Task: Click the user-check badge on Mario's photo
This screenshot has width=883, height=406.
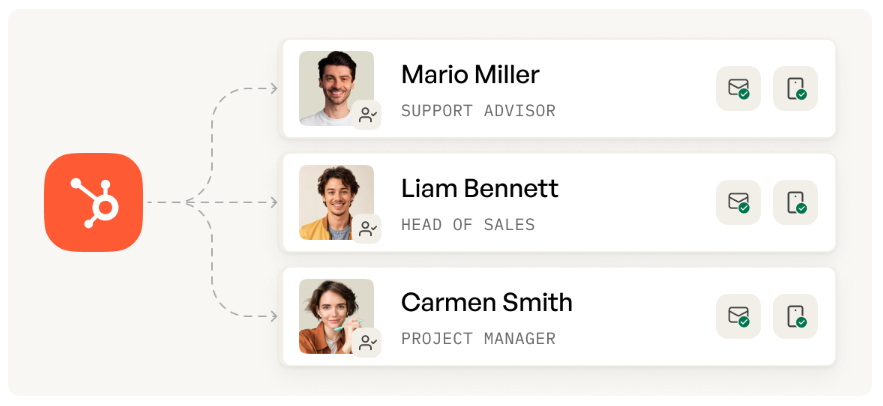Action: point(367,115)
